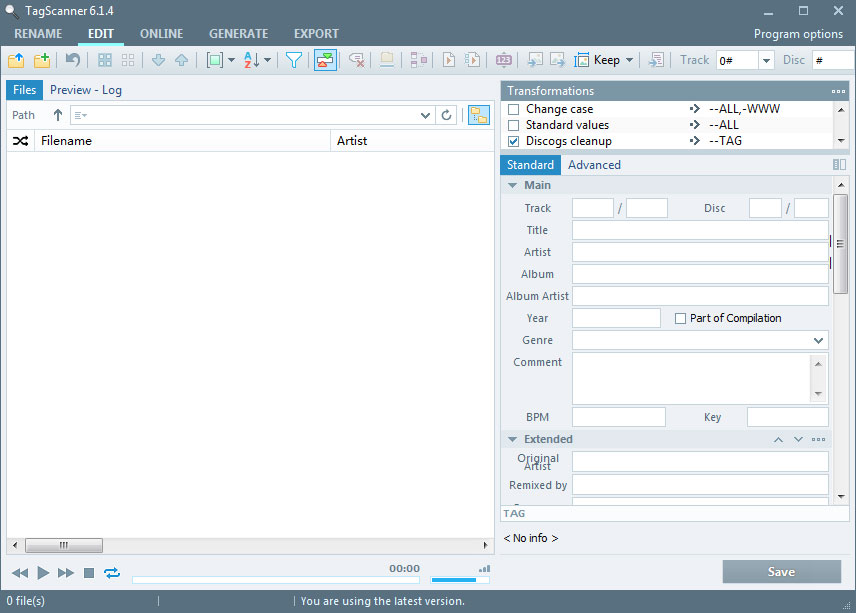856x613 pixels.
Task: Uncheck the Discogs cleanup transformation
Action: click(514, 141)
